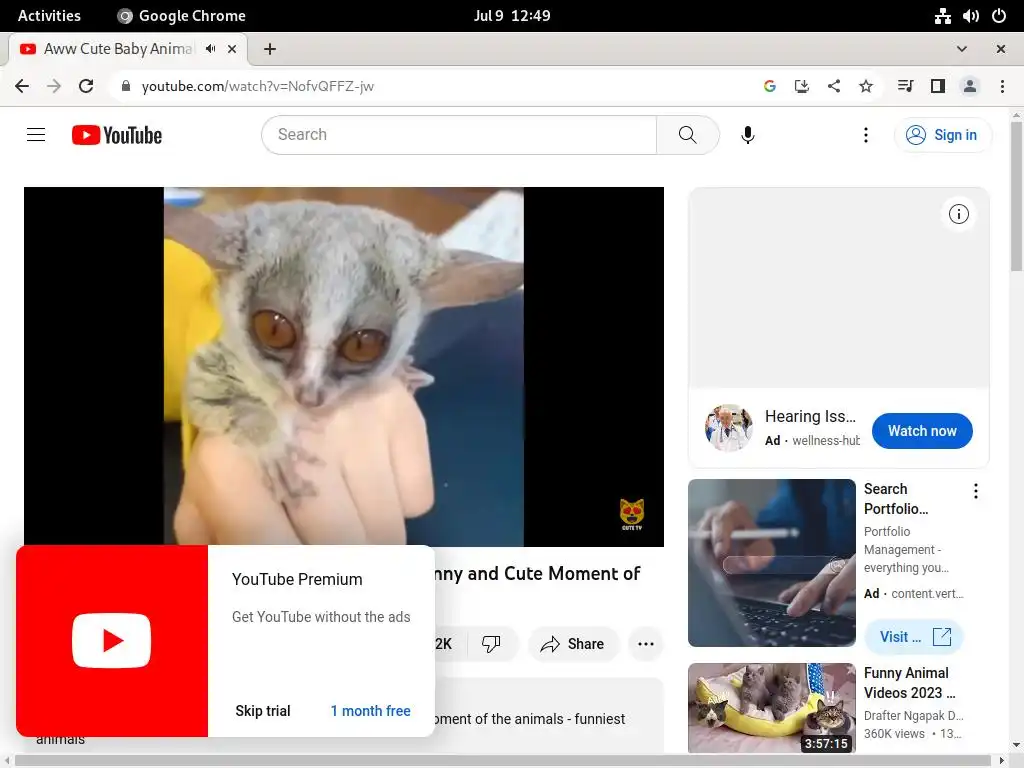Close the Aww Cute Baby Animals tab
The height and width of the screenshot is (768, 1024).
tap(232, 49)
